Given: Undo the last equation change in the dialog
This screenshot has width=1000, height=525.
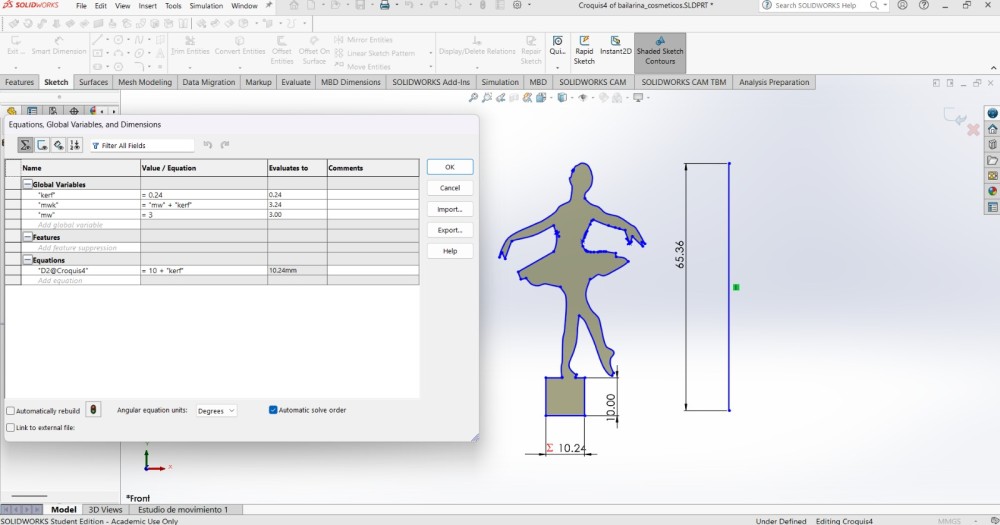Looking at the screenshot, I should click(207, 145).
